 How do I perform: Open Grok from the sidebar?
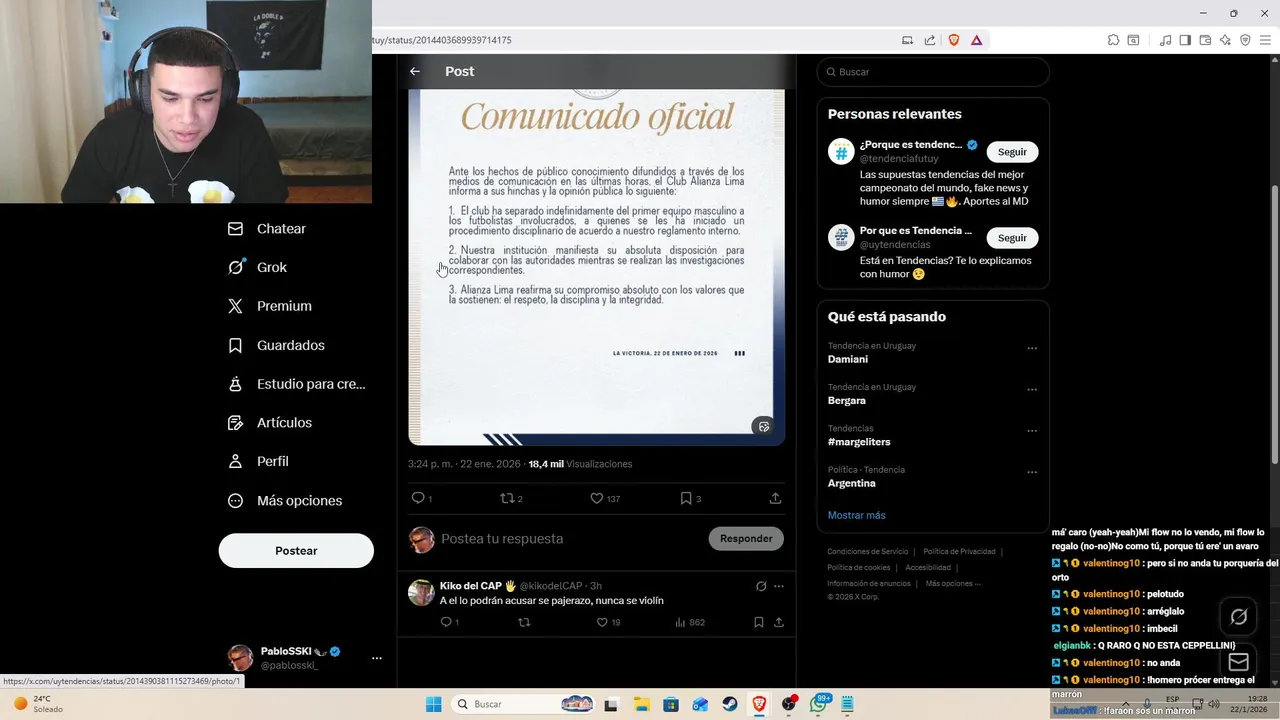[271, 268]
